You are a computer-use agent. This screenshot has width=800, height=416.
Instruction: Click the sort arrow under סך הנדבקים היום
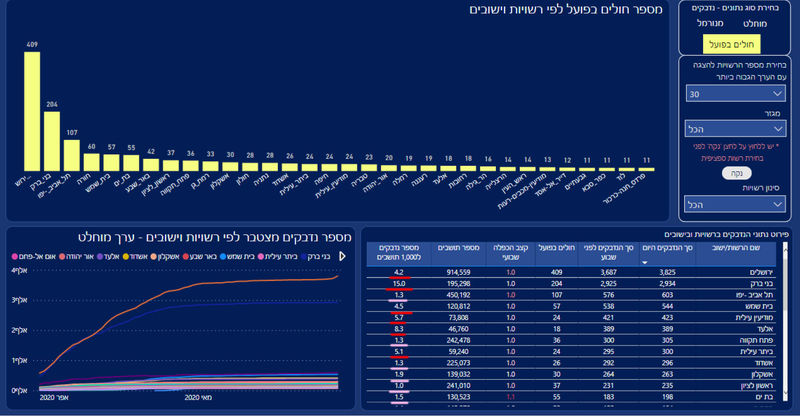[x=644, y=262]
